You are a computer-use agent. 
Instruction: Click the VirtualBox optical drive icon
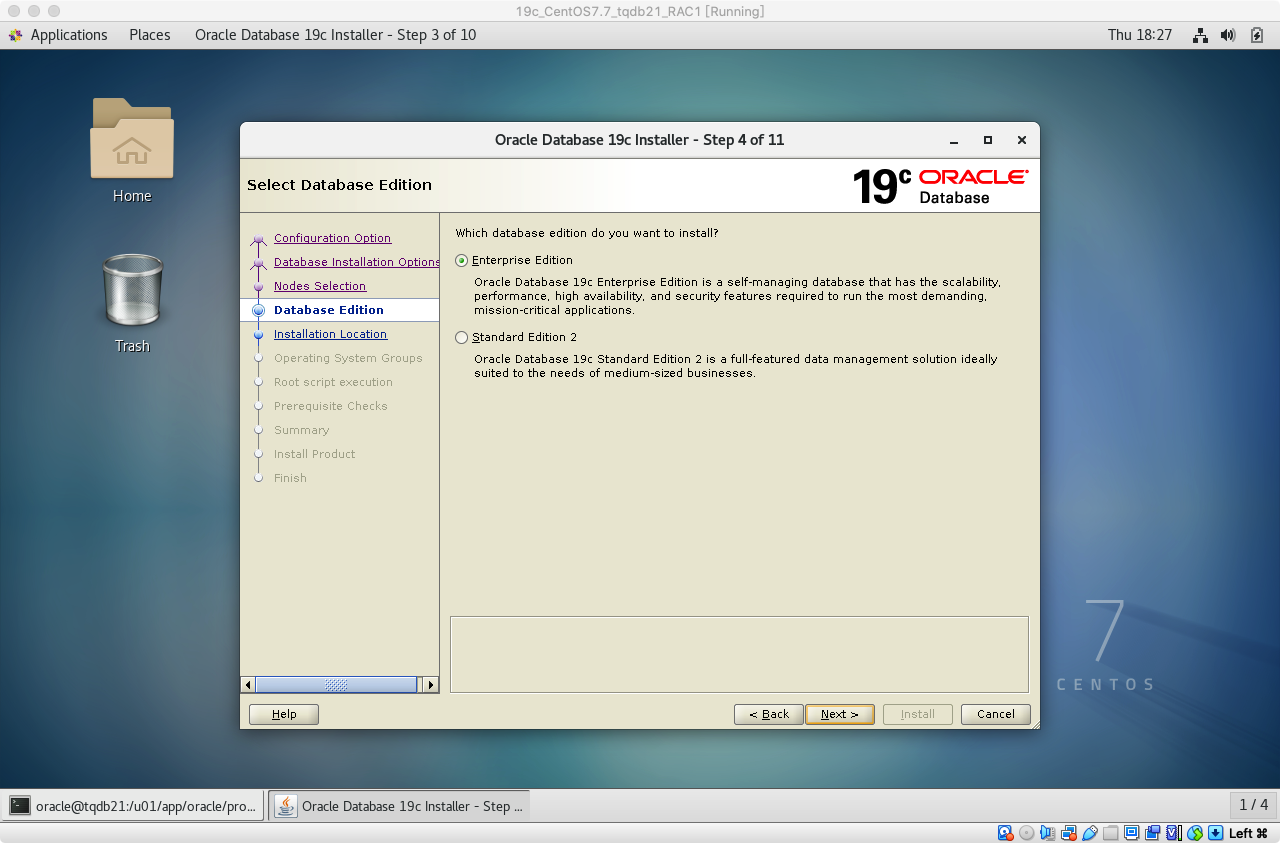pyautogui.click(x=1026, y=833)
